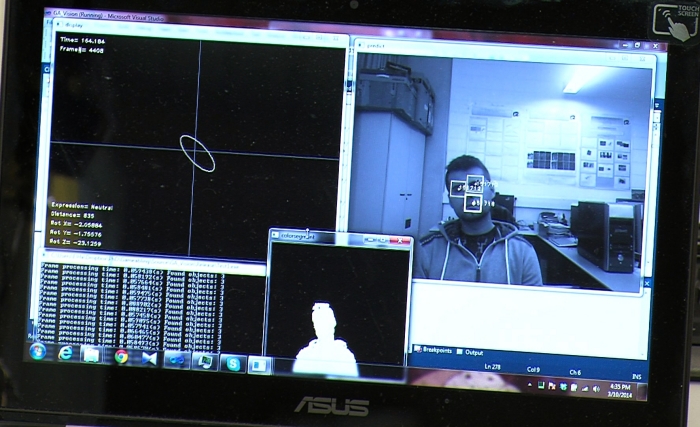This screenshot has height=427, width=700.
Task: Close the colorsegment window
Action: pos(402,241)
